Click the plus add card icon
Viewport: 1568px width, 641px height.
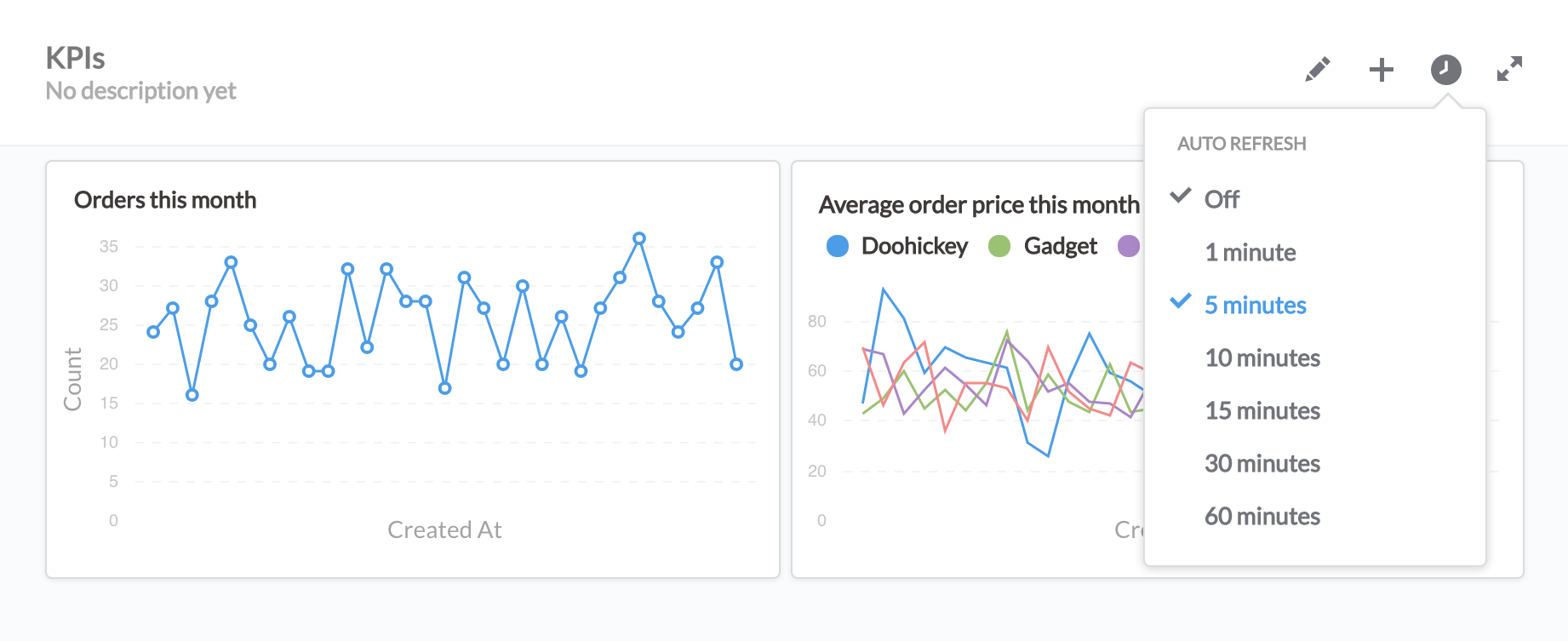point(1381,70)
